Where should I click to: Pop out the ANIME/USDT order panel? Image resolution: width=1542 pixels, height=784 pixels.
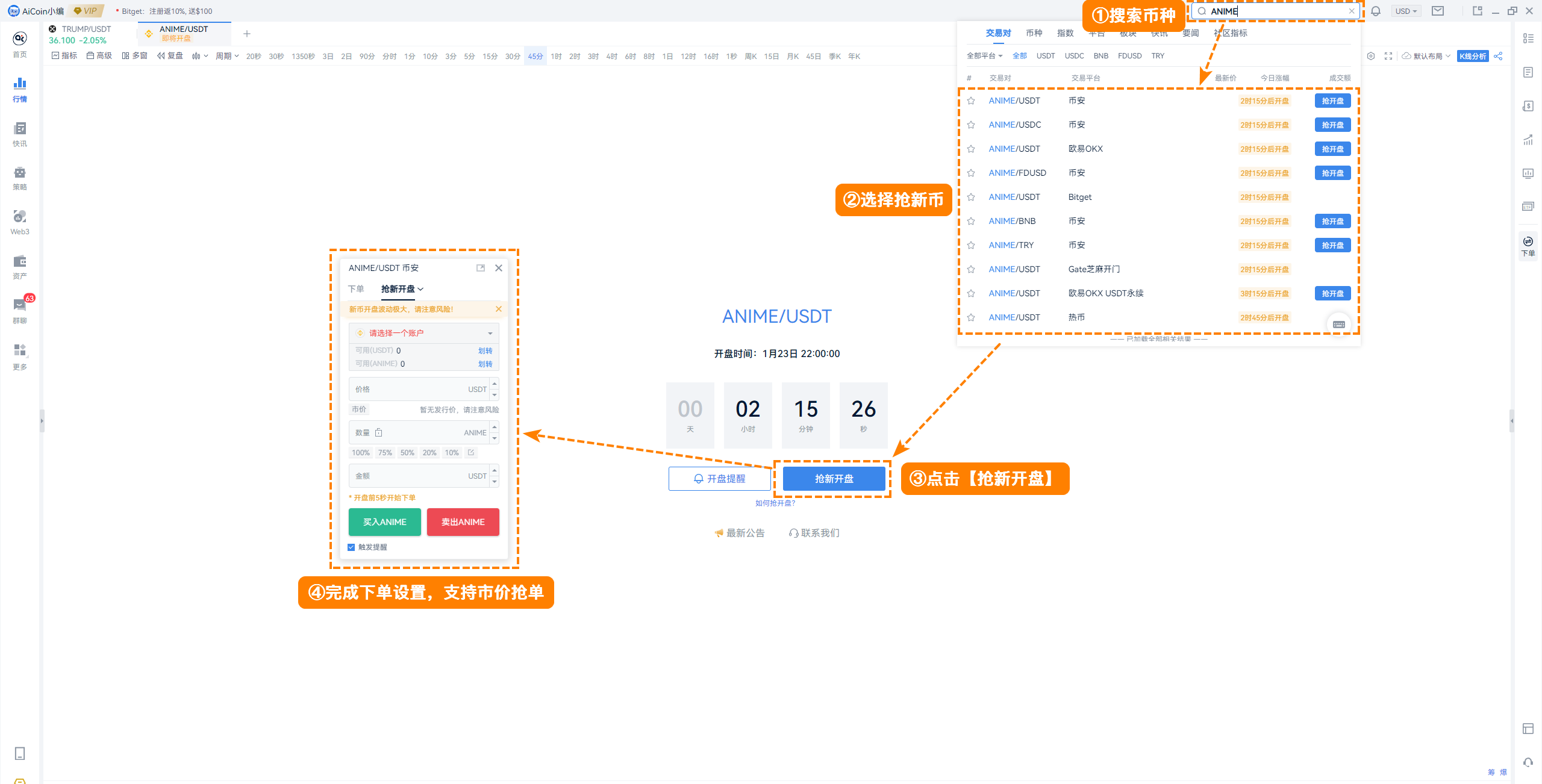481,268
